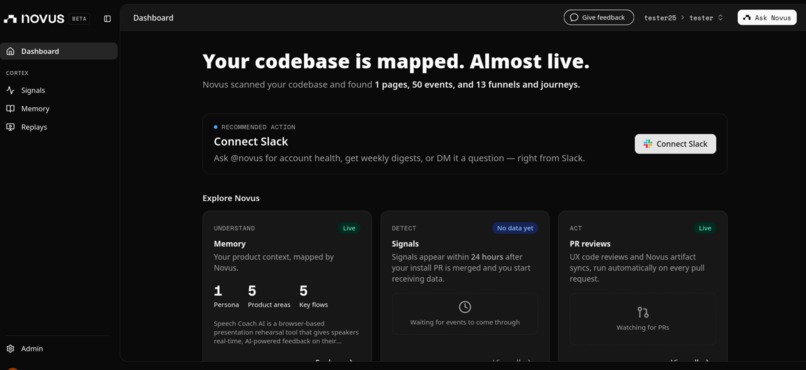Screen dimensions: 806x370
Task: Click the Connect Slack heading
Action: (251, 141)
